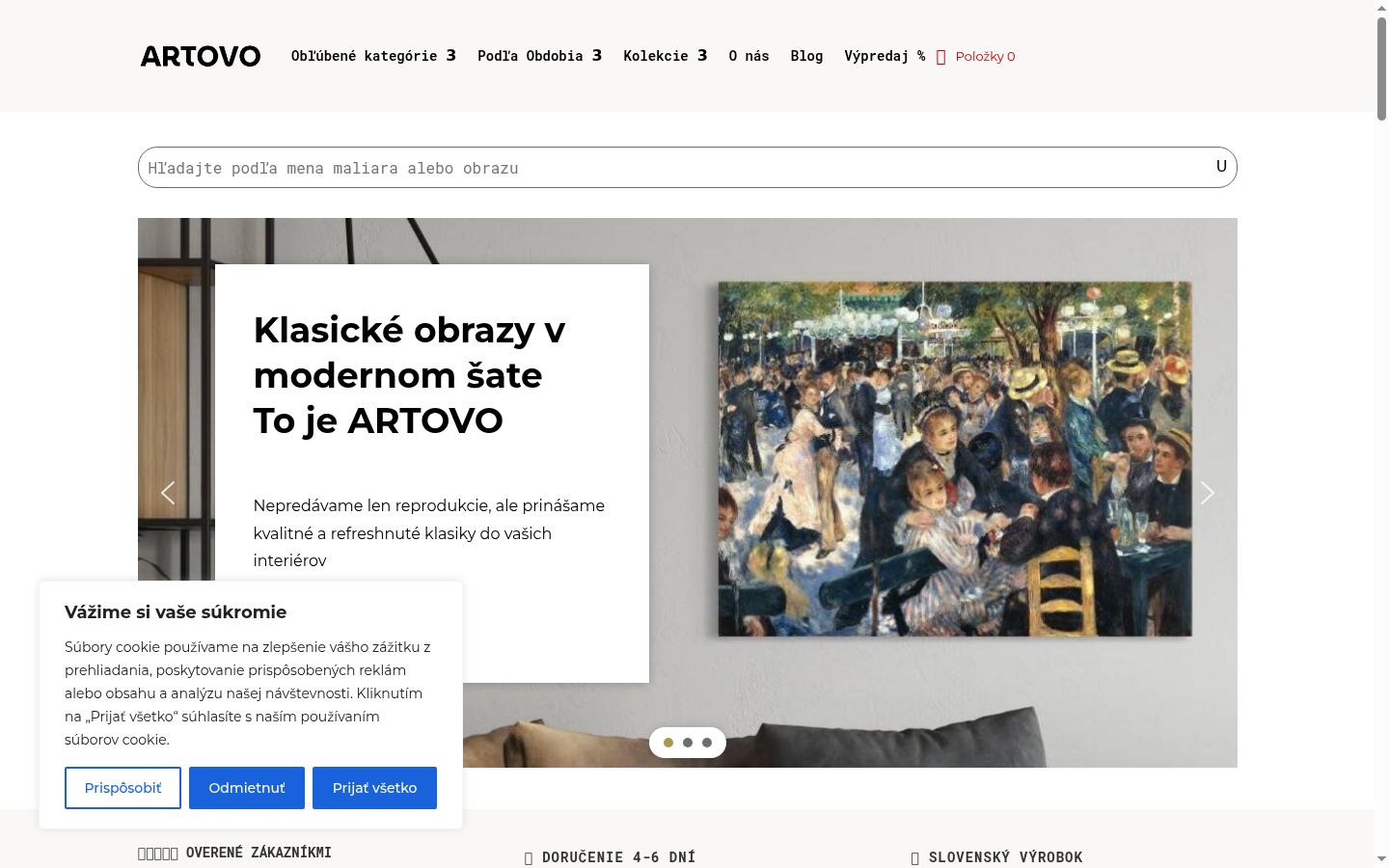This screenshot has width=1389, height=868.
Task: Click Prispôsobiť cookie settings button
Action: (123, 788)
